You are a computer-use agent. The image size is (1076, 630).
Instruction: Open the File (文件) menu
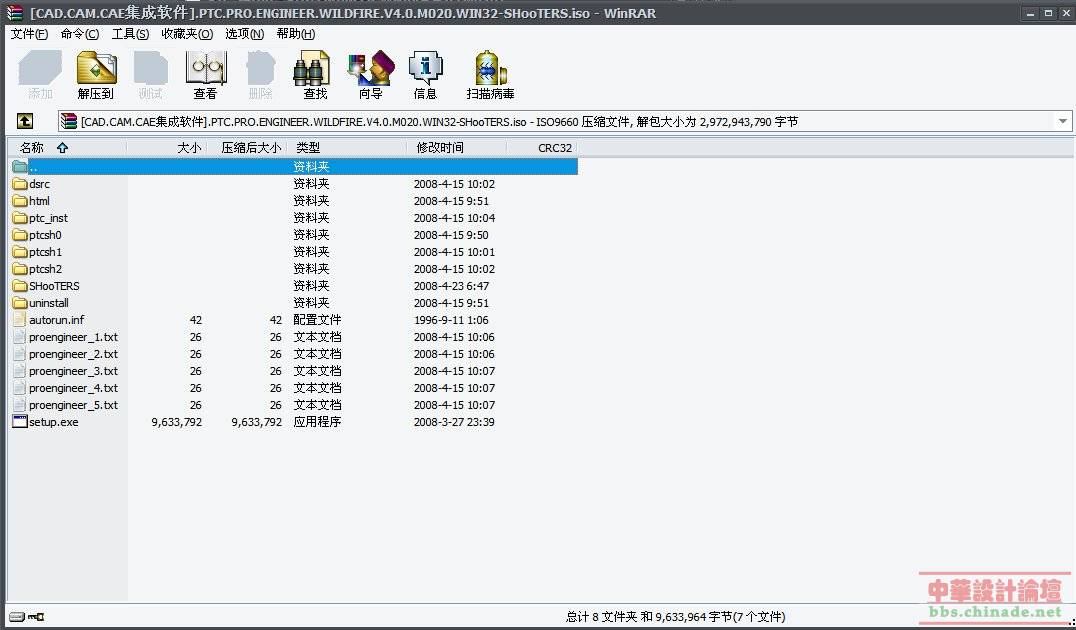pos(29,34)
